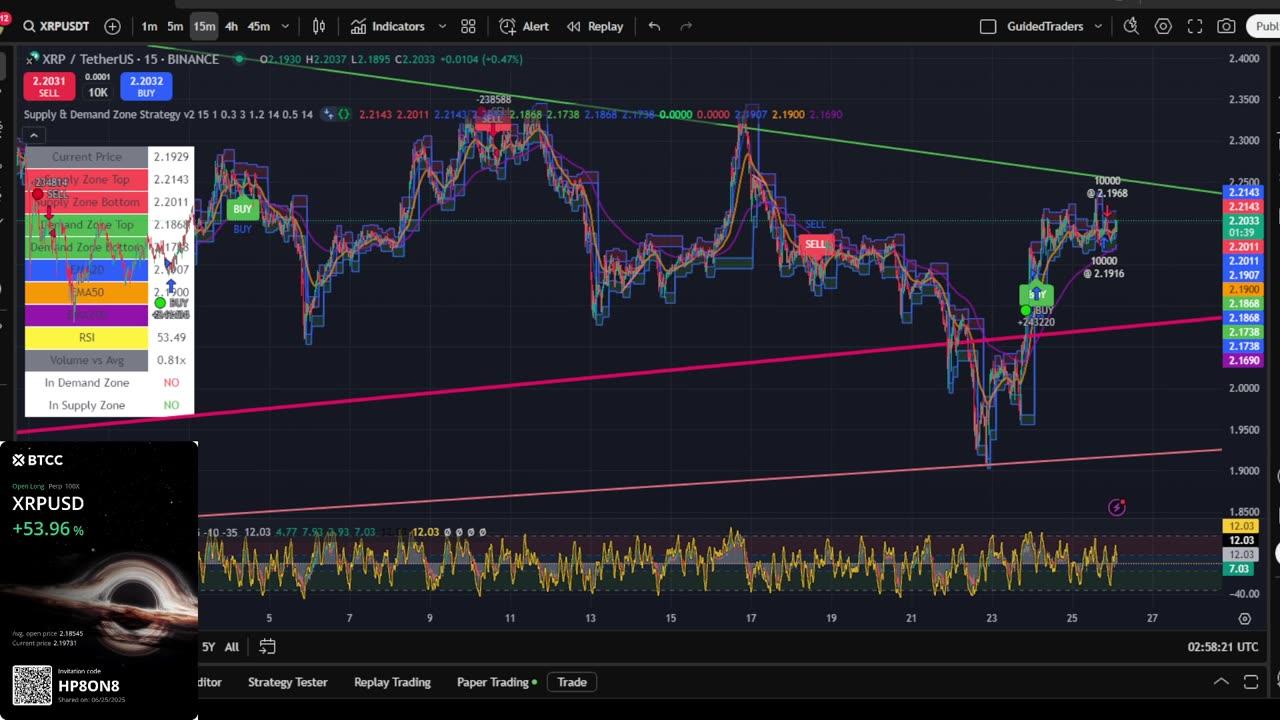1280x720 pixels.
Task: Select the 15m timeframe
Action: pos(204,26)
